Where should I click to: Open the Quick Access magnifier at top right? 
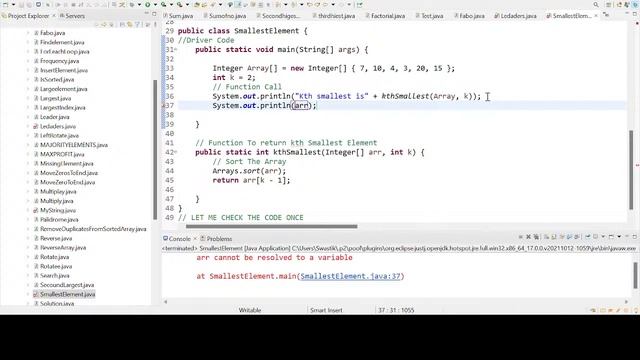click(596, 4)
